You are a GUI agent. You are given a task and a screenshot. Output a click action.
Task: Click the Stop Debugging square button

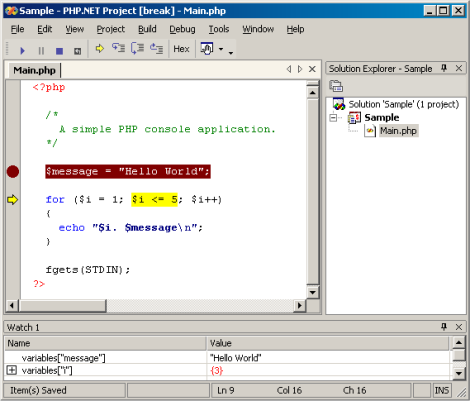click(x=59, y=51)
